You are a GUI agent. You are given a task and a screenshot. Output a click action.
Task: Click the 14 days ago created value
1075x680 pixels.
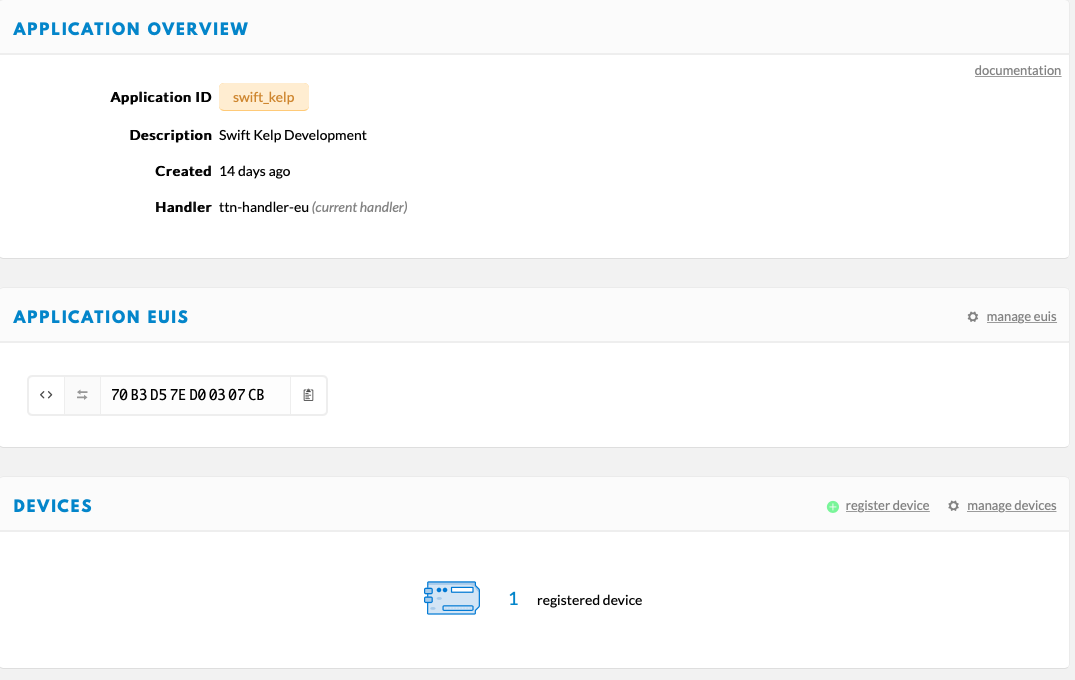coord(254,171)
